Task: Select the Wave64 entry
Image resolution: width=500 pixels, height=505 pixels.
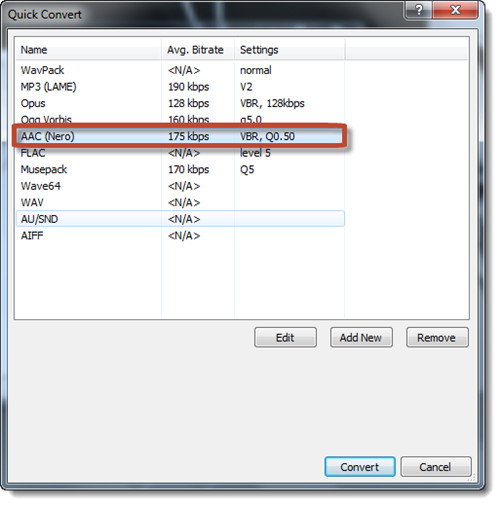Action: (x=180, y=186)
